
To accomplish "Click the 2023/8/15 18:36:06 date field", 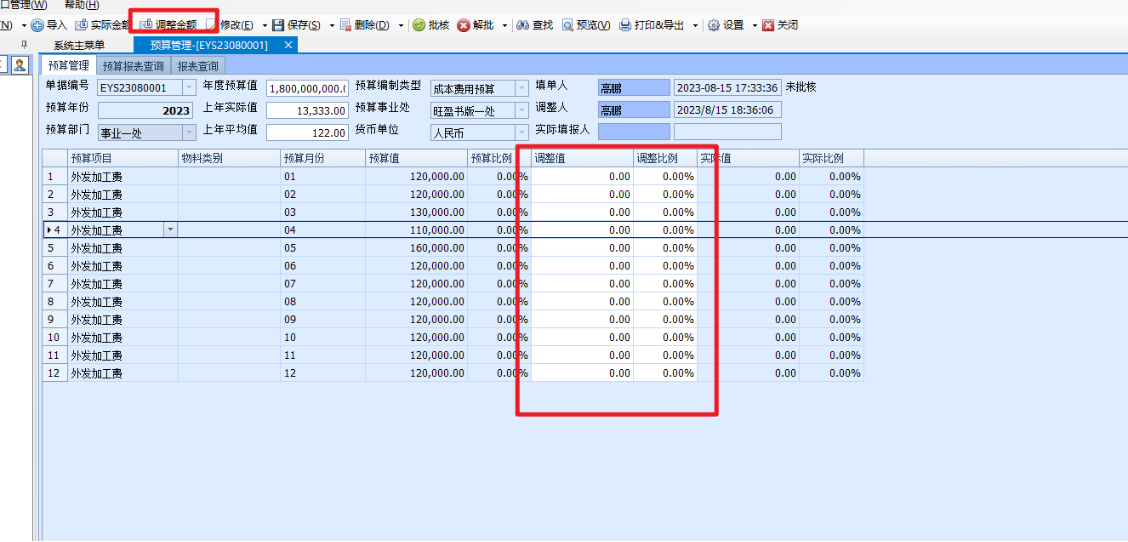I will pyautogui.click(x=727, y=110).
